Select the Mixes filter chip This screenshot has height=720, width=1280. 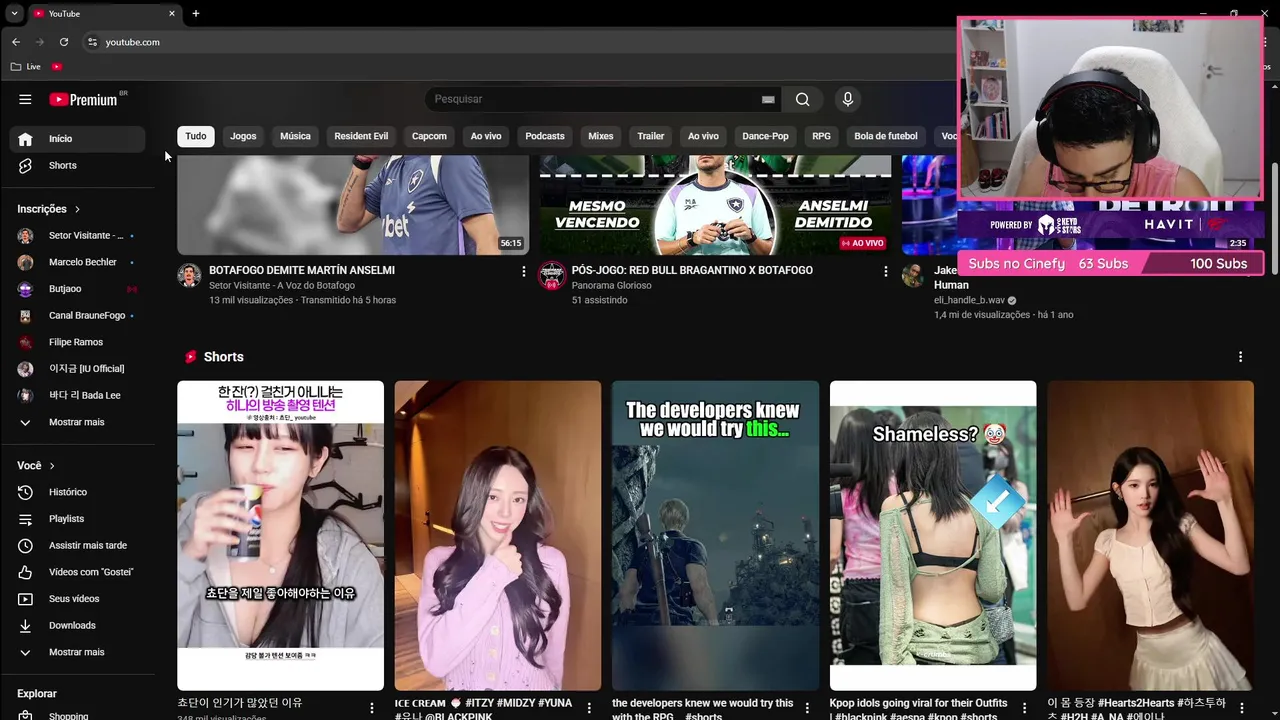pos(601,136)
